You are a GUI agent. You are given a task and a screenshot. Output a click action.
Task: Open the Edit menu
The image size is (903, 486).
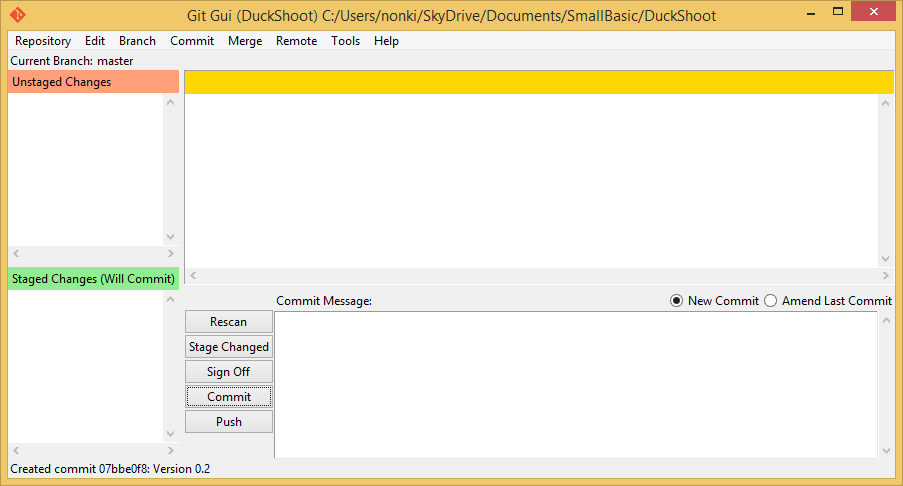[x=95, y=41]
